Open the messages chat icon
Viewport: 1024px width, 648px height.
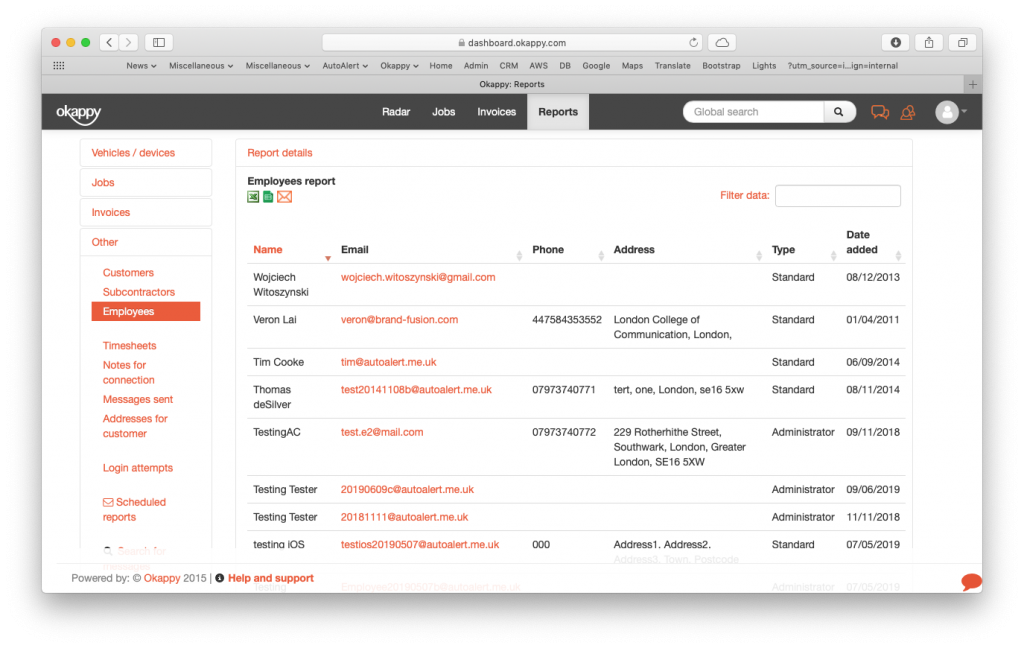click(x=879, y=111)
